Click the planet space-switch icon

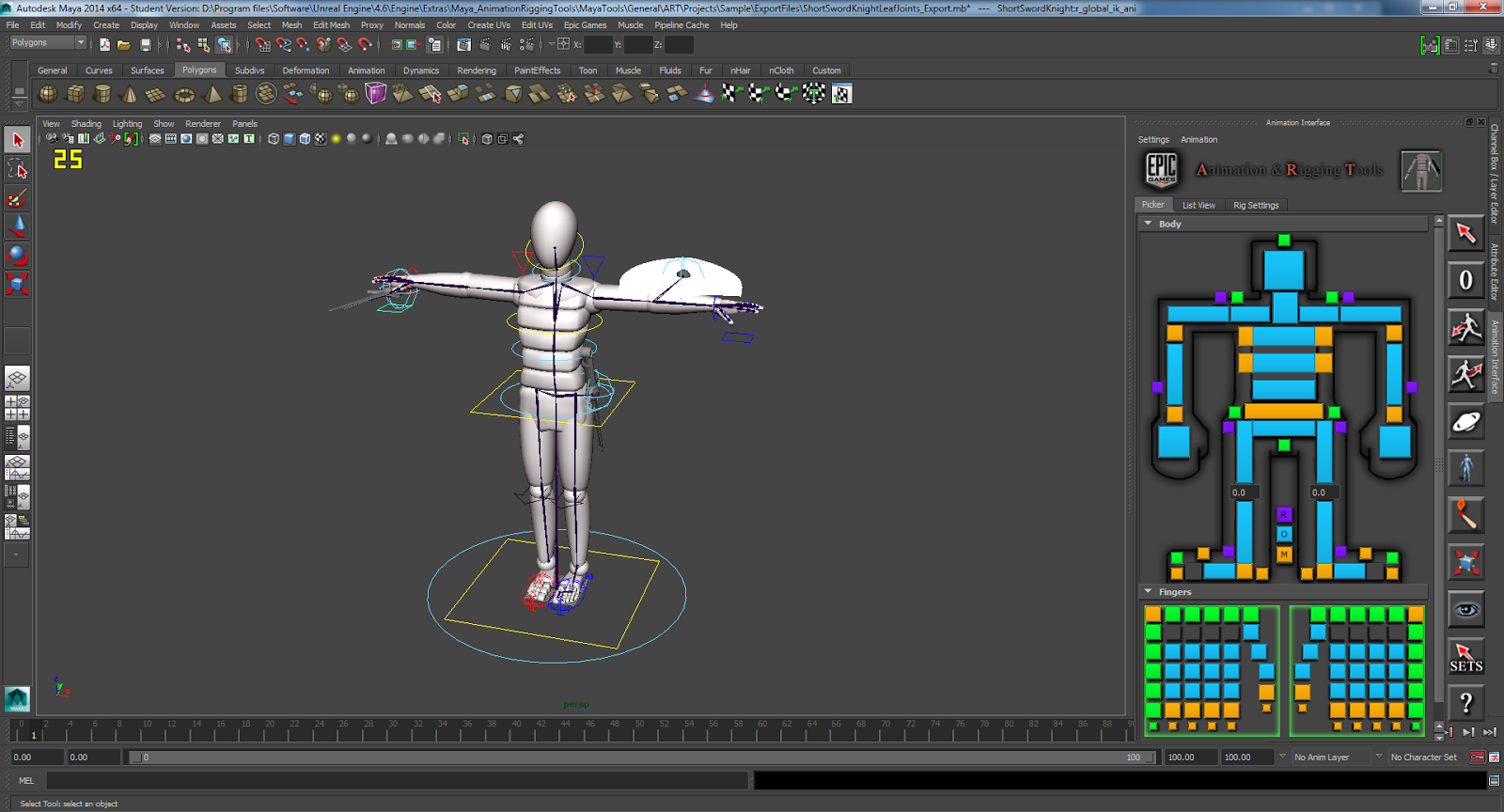[x=1465, y=422]
